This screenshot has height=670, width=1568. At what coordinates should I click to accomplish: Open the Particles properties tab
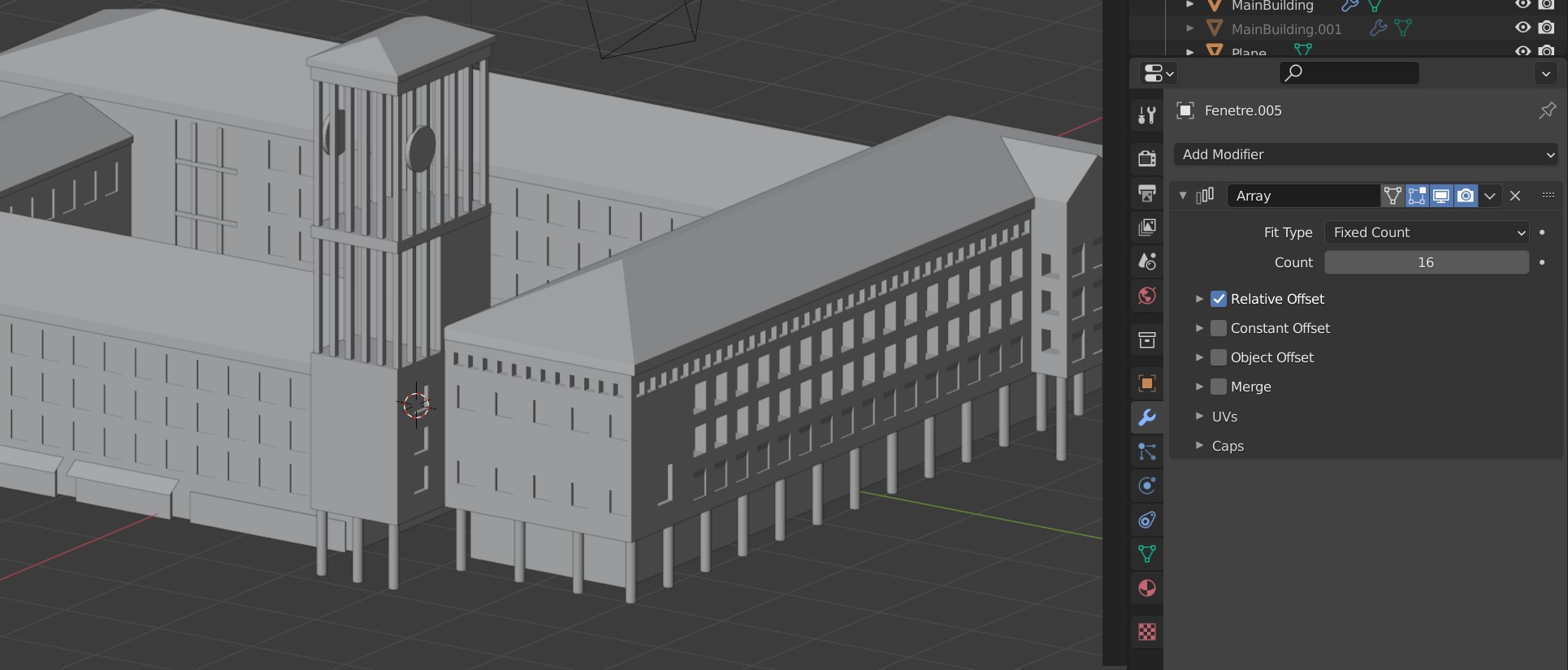1147,452
